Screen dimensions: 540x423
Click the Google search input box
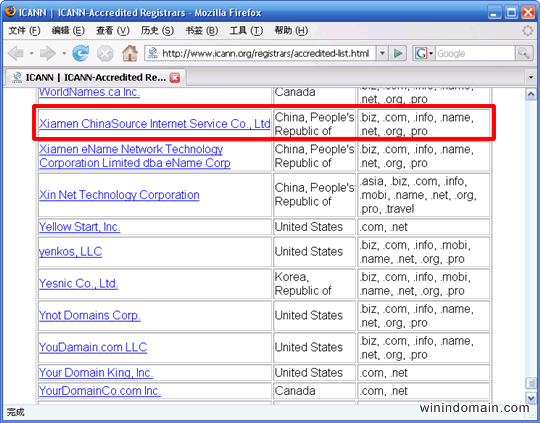(x=475, y=53)
